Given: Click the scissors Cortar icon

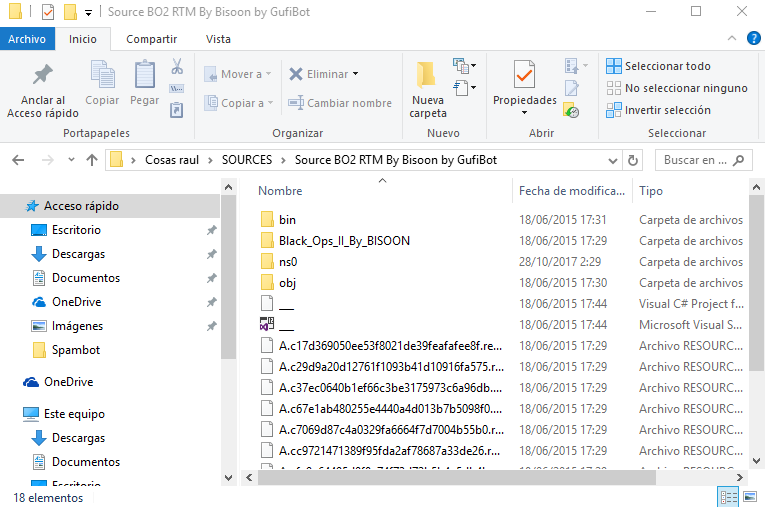Looking at the screenshot, I should pos(177,66).
